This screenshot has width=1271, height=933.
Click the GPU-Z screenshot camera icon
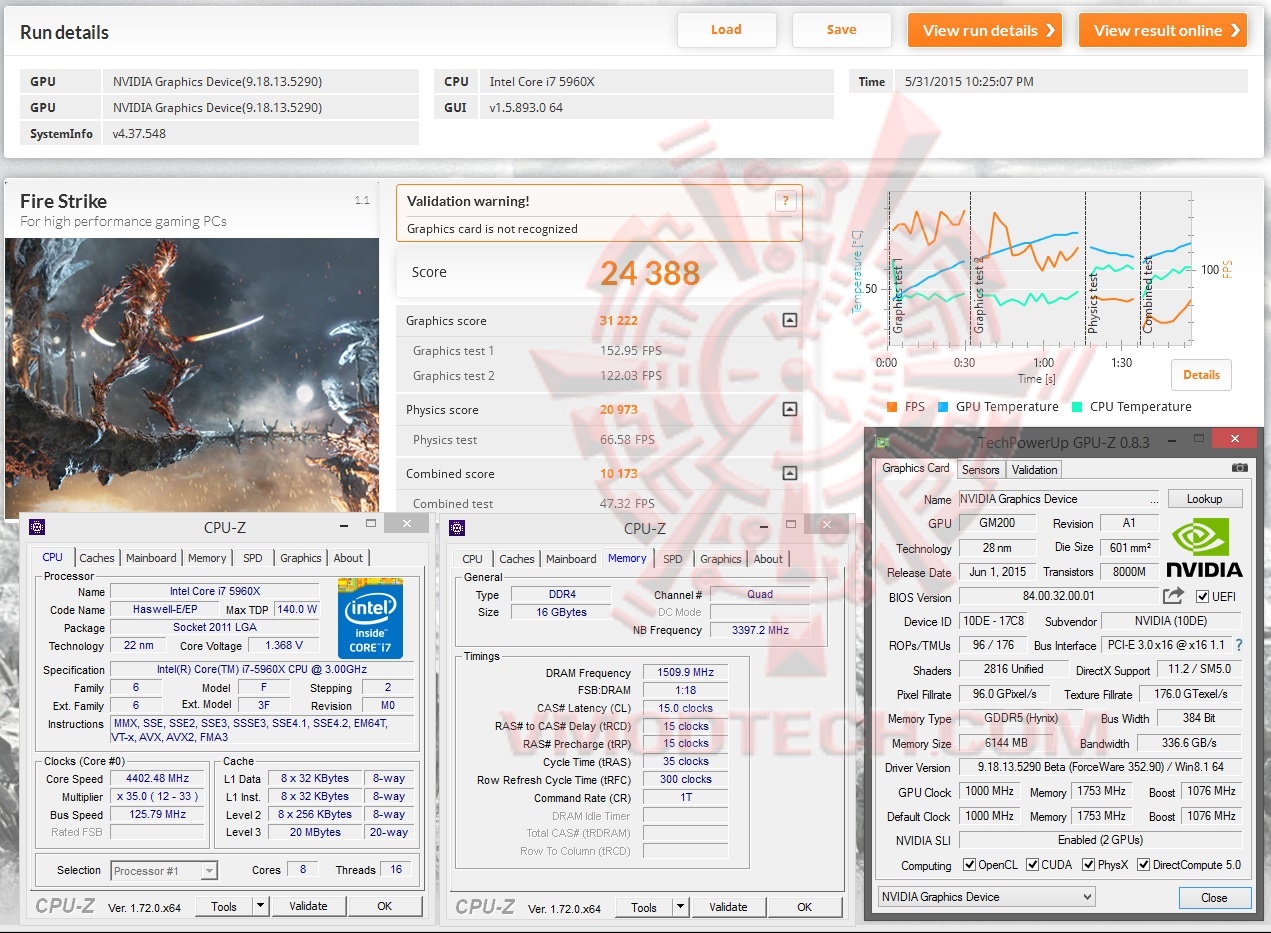(1239, 468)
